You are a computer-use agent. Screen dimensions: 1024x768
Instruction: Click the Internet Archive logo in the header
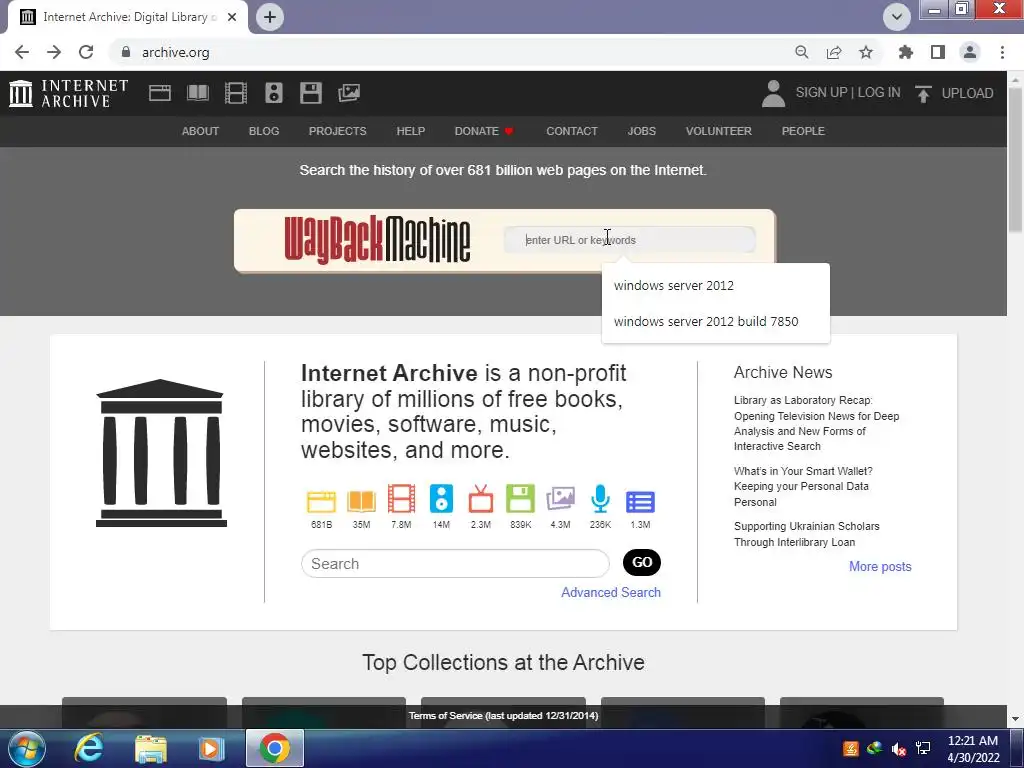pos(69,93)
